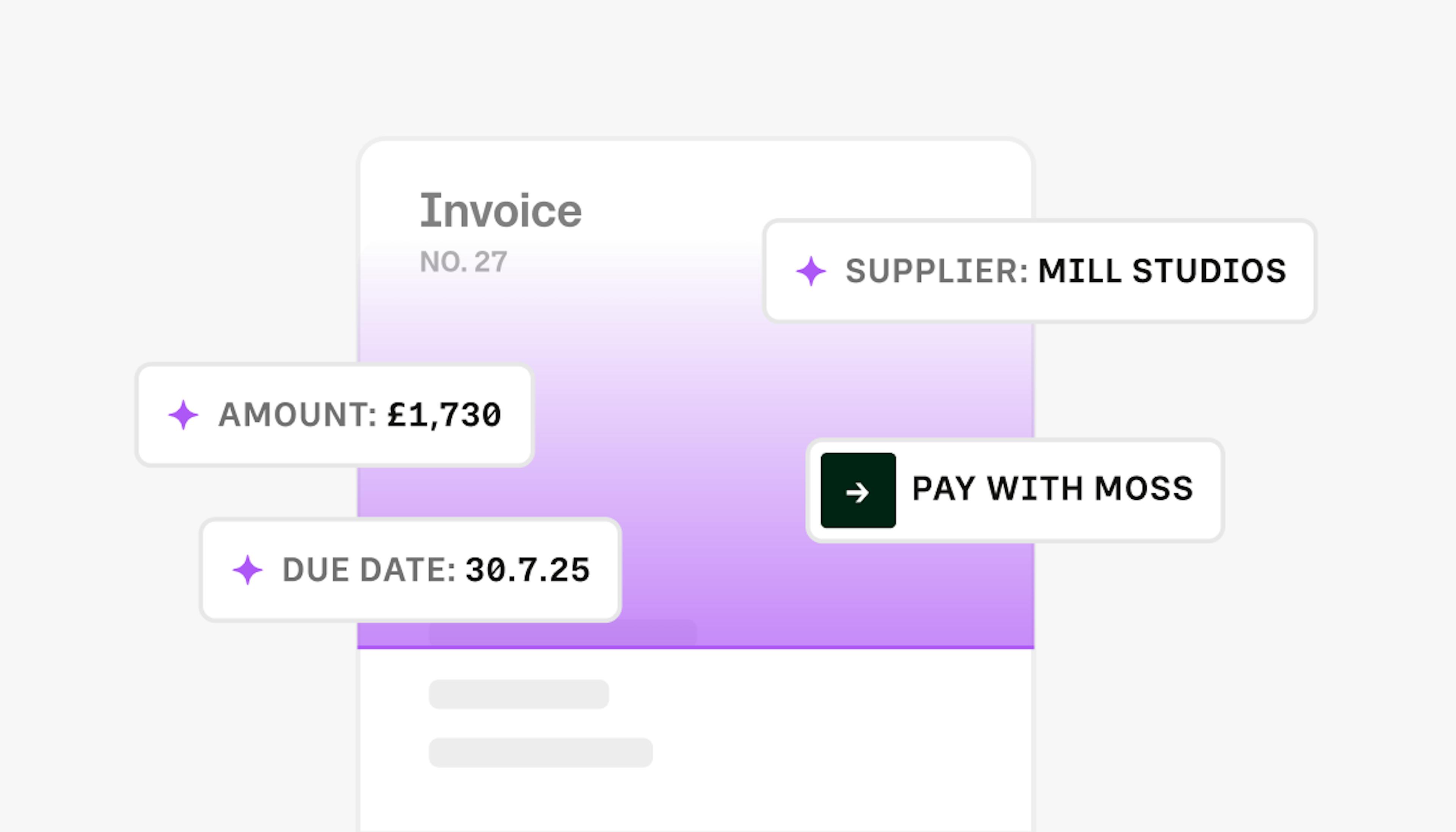Image resolution: width=1456 pixels, height=832 pixels.
Task: Click the Invoice heading
Action: click(500, 211)
